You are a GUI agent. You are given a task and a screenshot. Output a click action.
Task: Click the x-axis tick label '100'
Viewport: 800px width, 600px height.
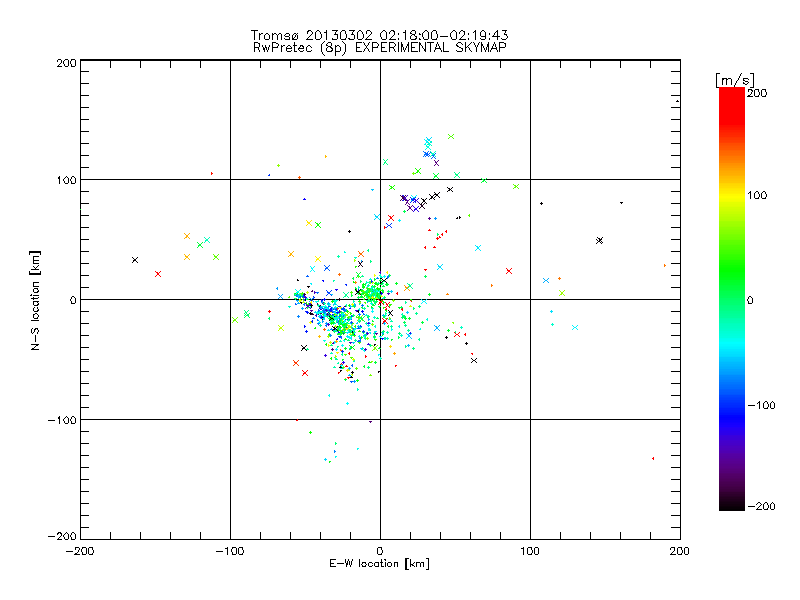[530, 552]
